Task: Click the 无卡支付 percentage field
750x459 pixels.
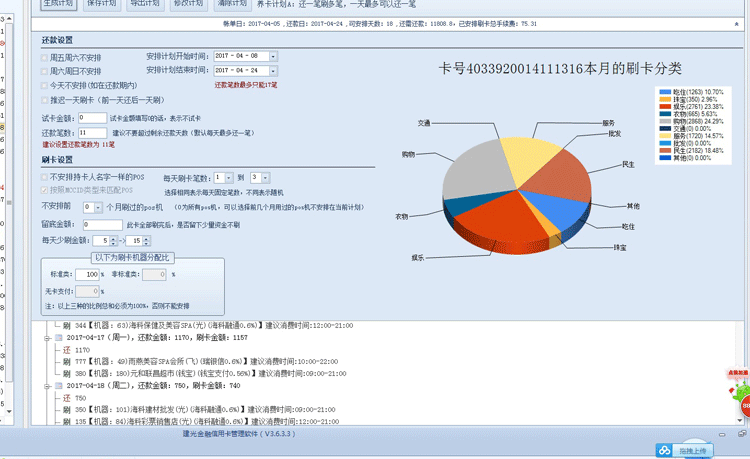Action: pyautogui.click(x=87, y=291)
